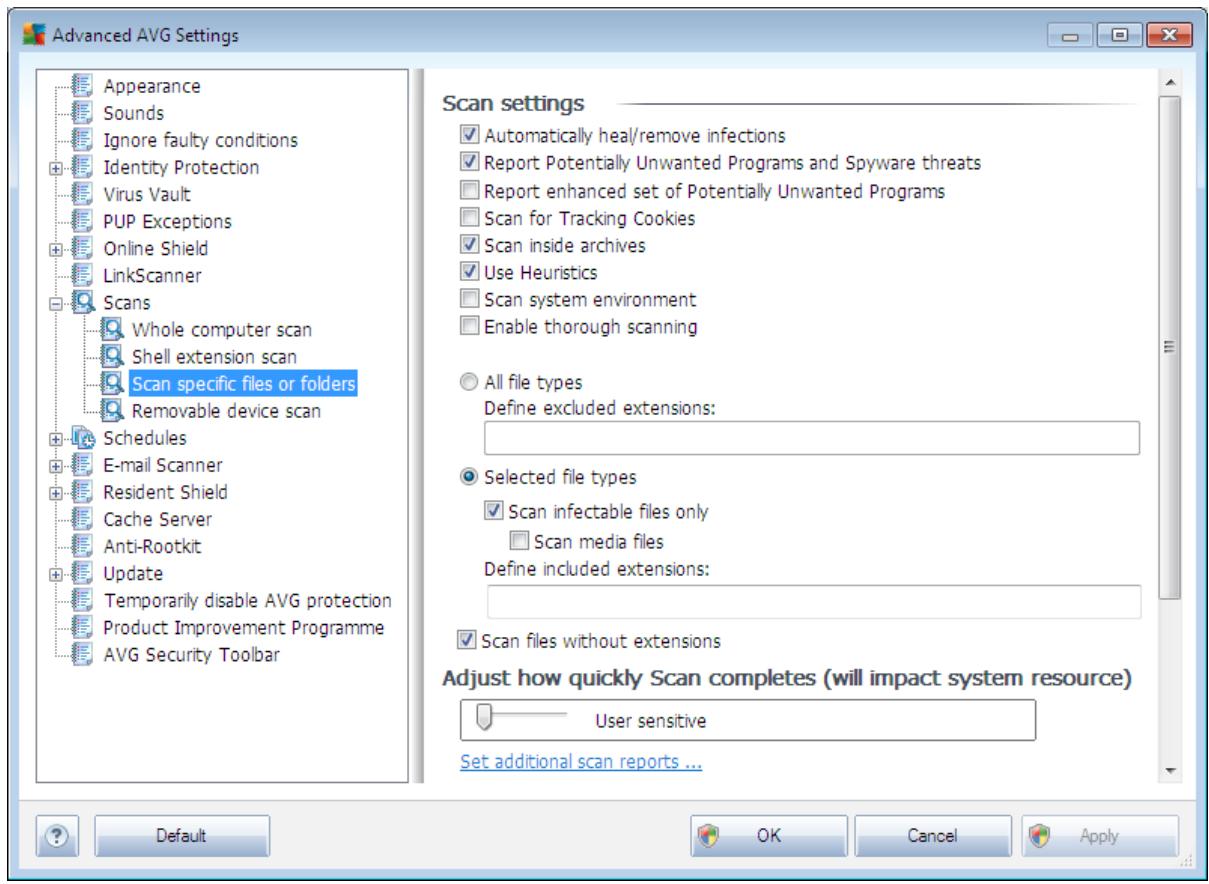Click the Cancel button
The height and width of the screenshot is (884, 1209).
[x=932, y=836]
